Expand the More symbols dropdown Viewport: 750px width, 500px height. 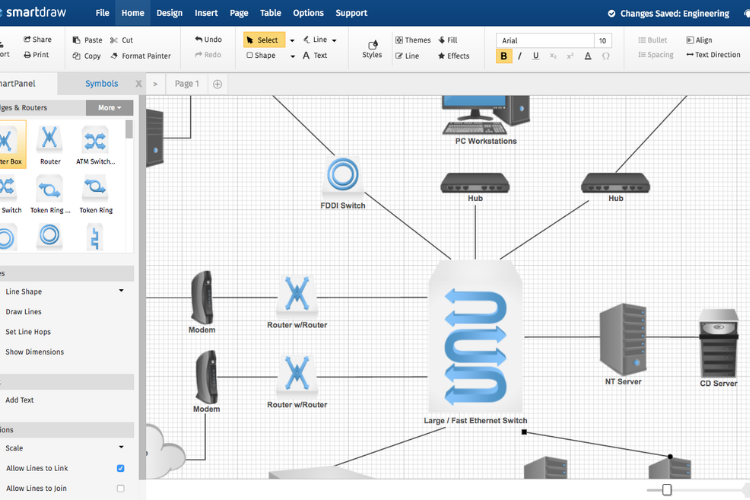tap(110, 108)
